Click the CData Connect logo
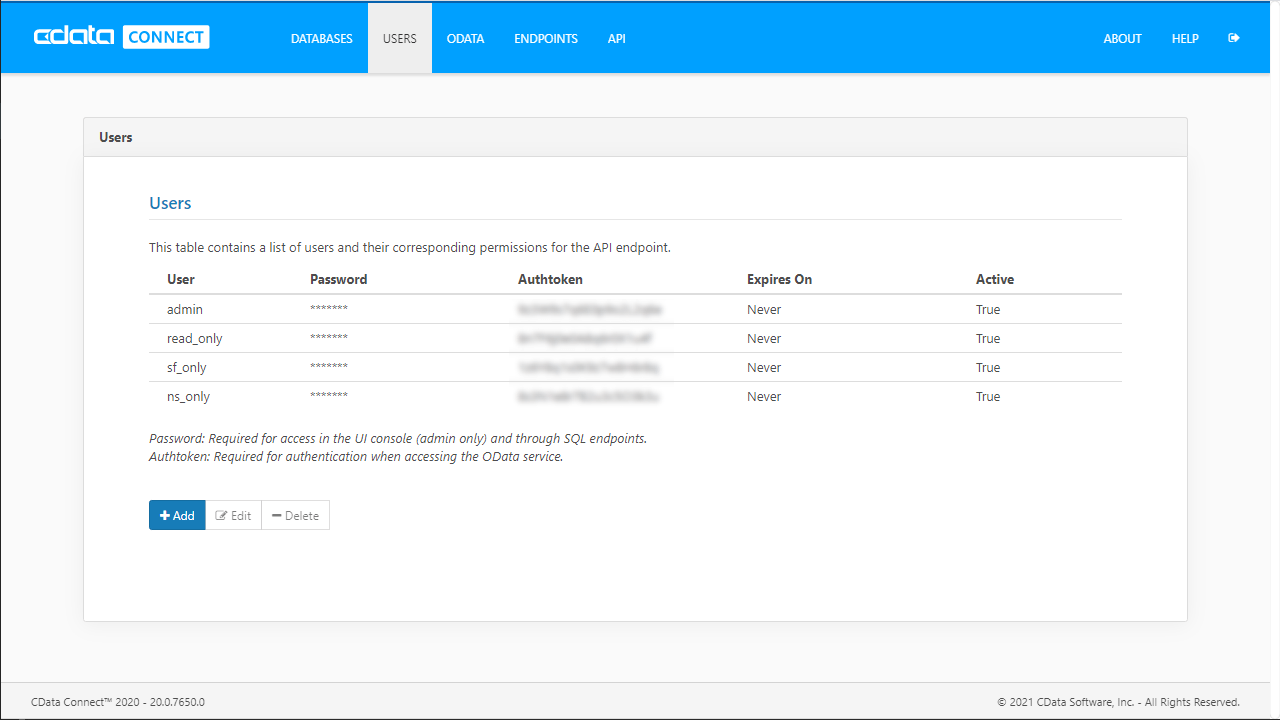The image size is (1280, 720). click(121, 38)
